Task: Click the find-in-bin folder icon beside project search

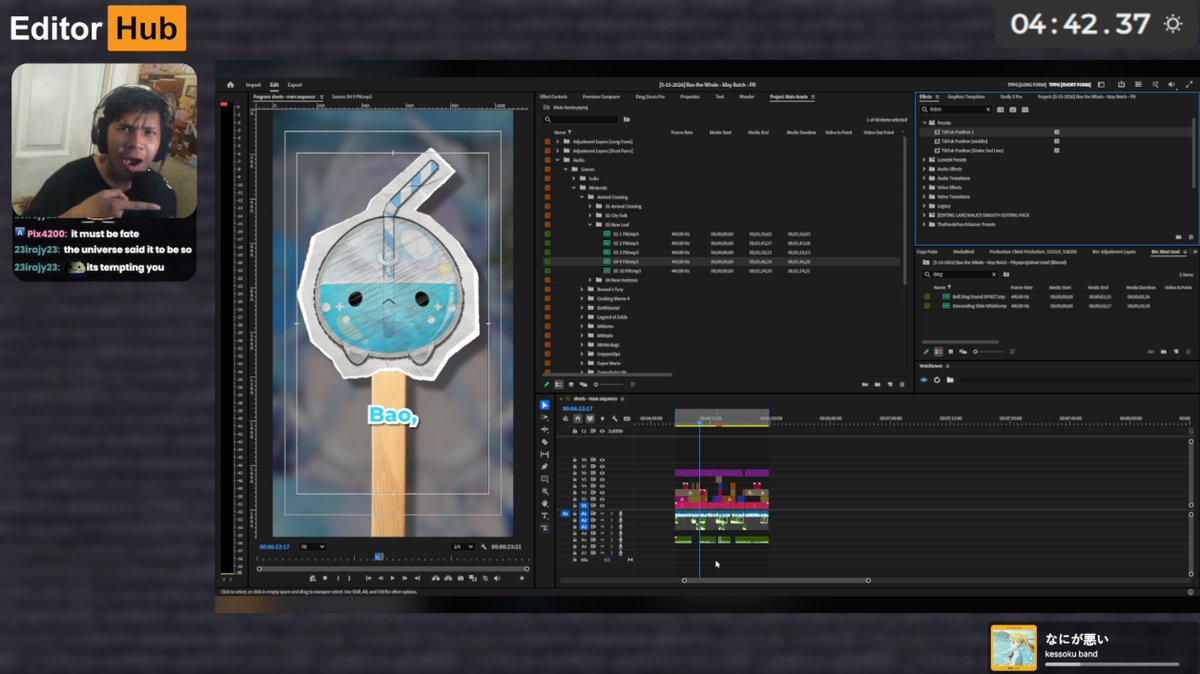Action: point(627,119)
